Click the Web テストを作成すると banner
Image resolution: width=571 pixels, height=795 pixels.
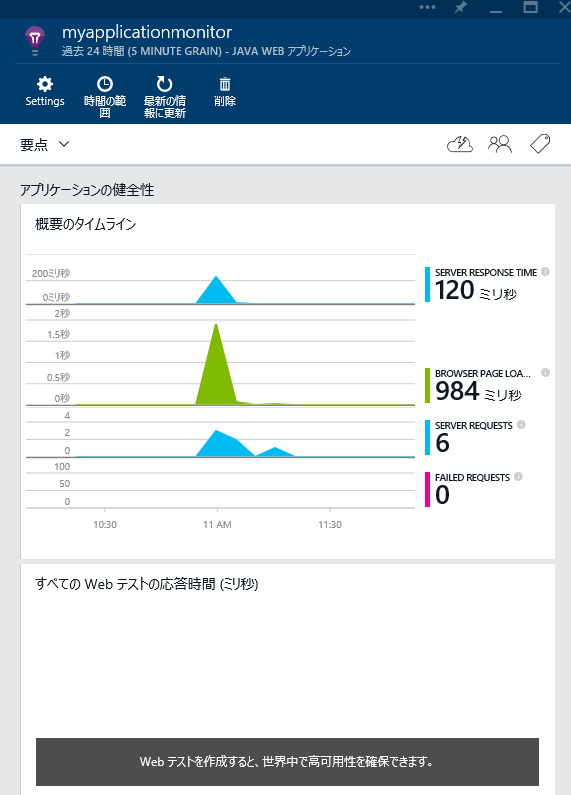coord(287,762)
